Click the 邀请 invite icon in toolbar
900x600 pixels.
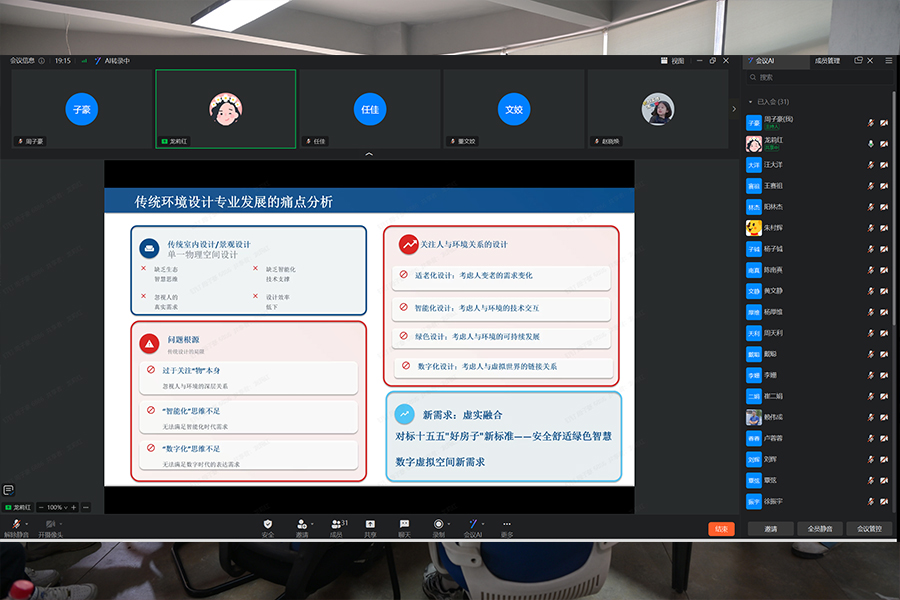point(300,525)
